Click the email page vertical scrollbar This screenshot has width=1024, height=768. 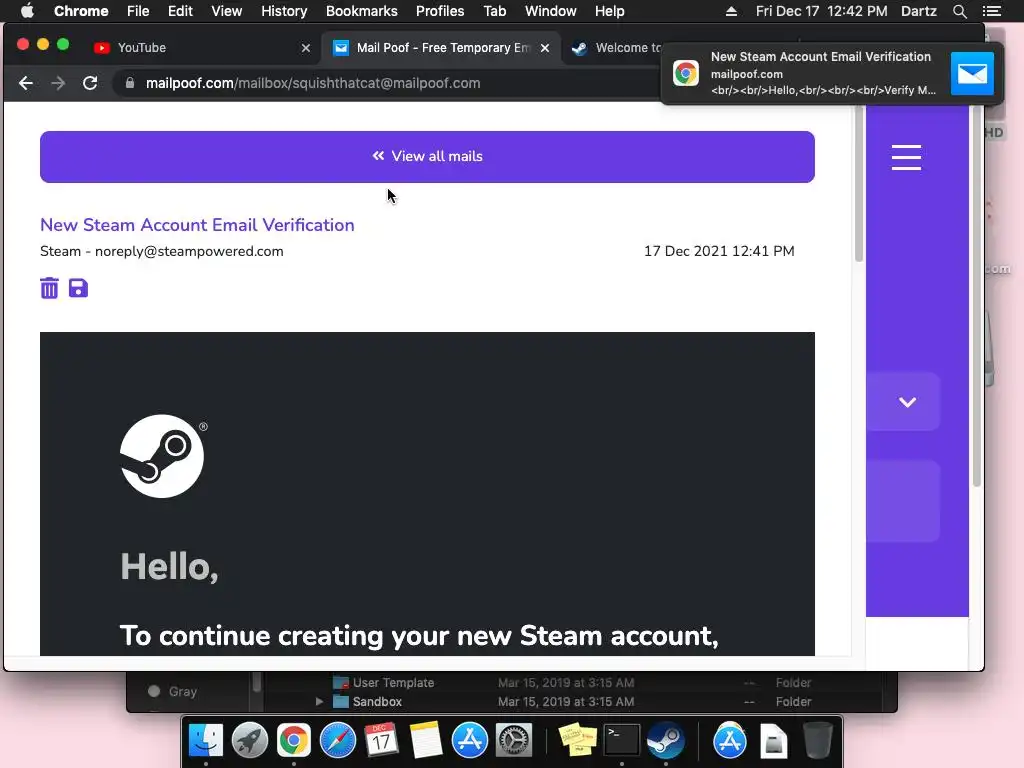pyautogui.click(x=859, y=184)
